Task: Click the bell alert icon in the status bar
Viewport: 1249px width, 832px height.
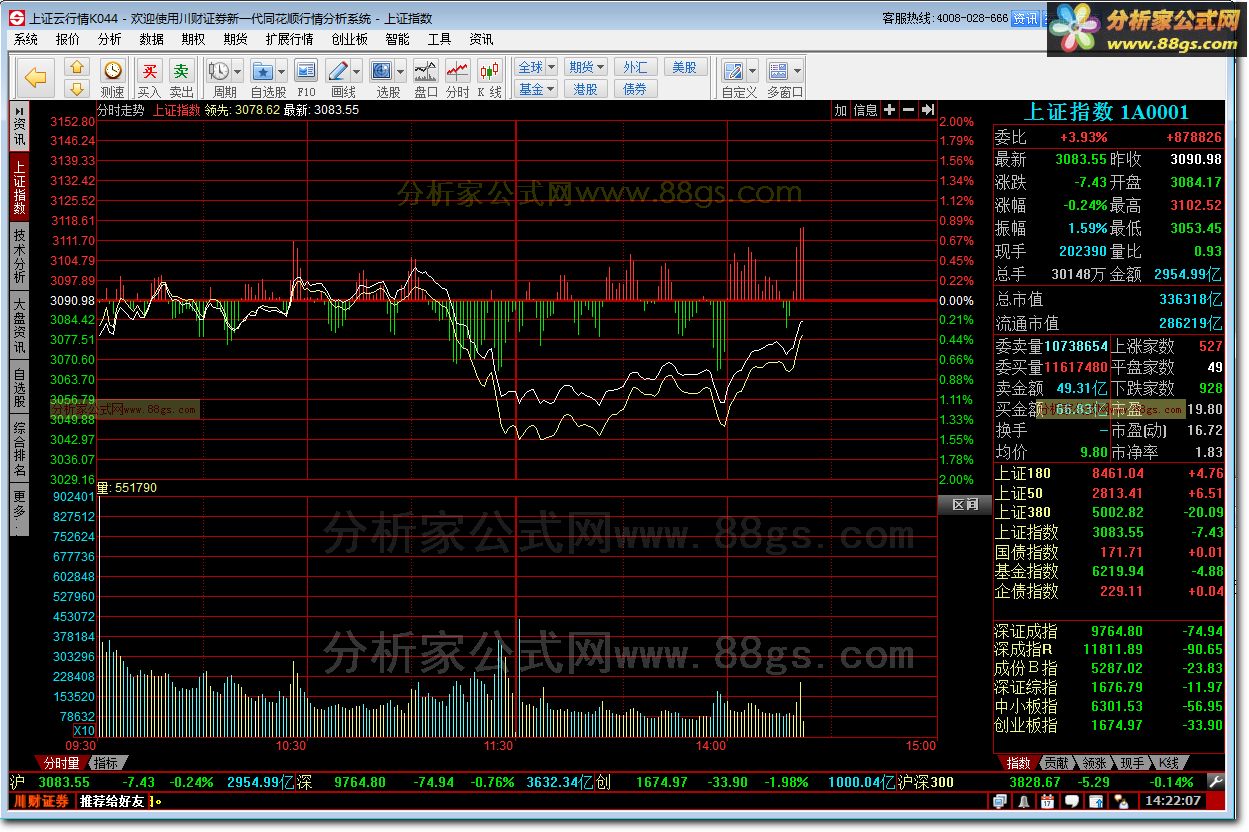Action: tap(1024, 801)
